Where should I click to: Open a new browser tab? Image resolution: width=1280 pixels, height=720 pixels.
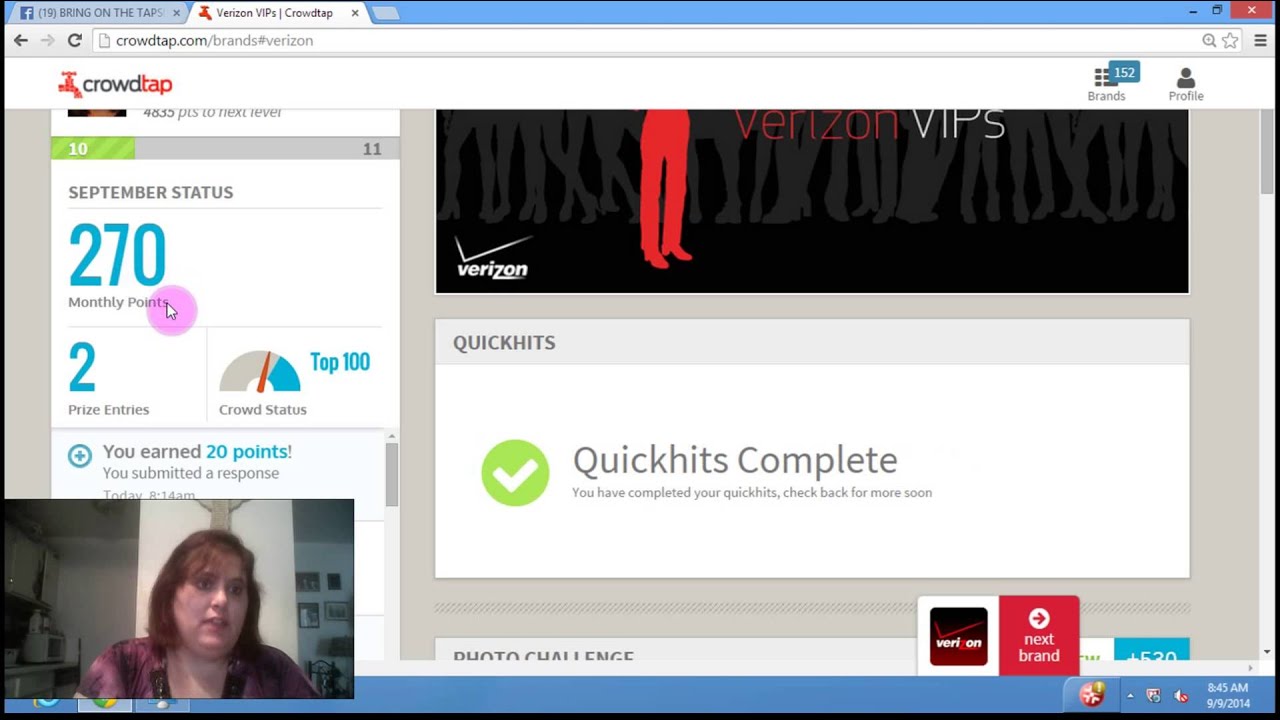tap(385, 13)
